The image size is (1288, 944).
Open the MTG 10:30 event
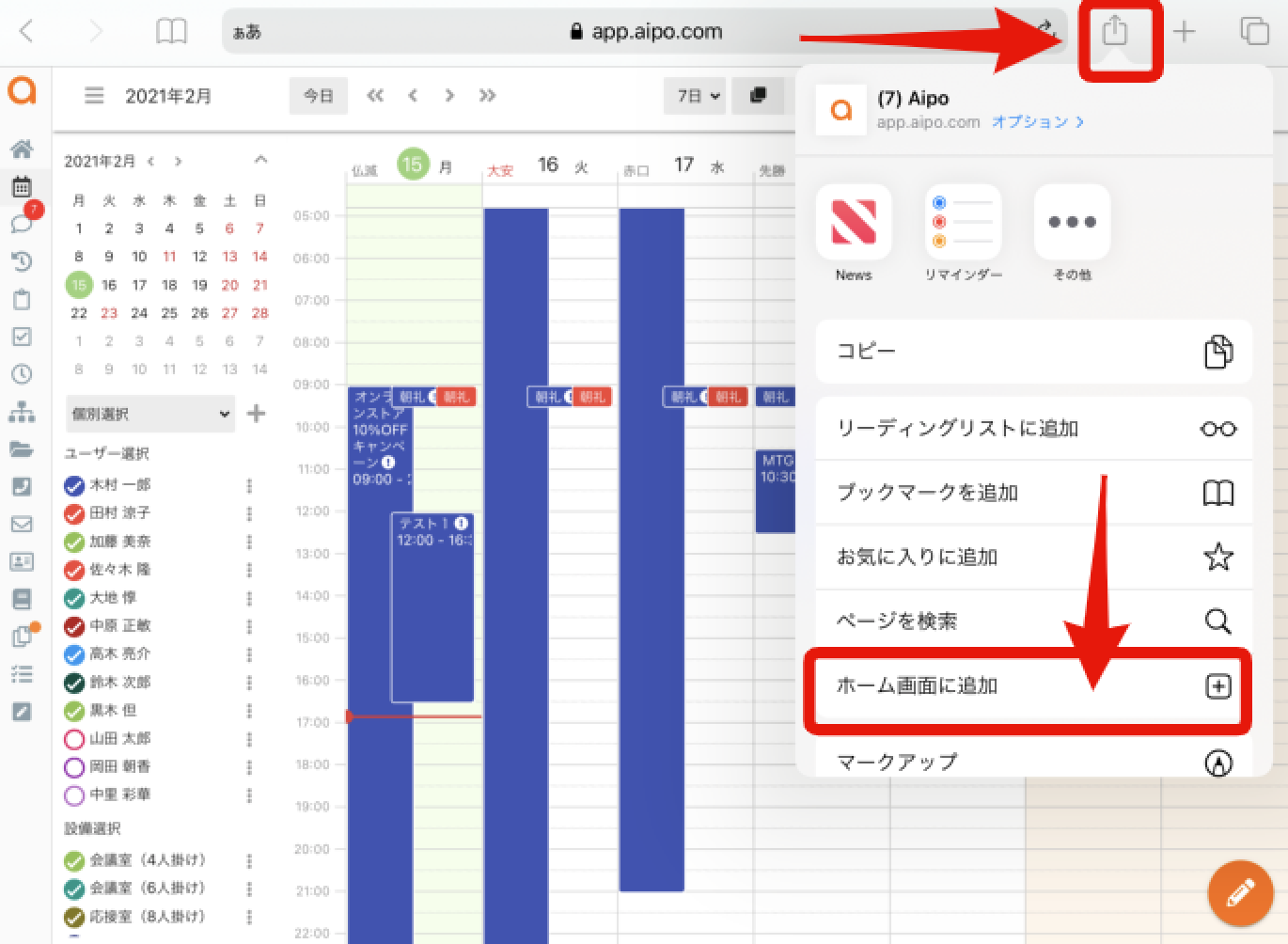[x=776, y=491]
